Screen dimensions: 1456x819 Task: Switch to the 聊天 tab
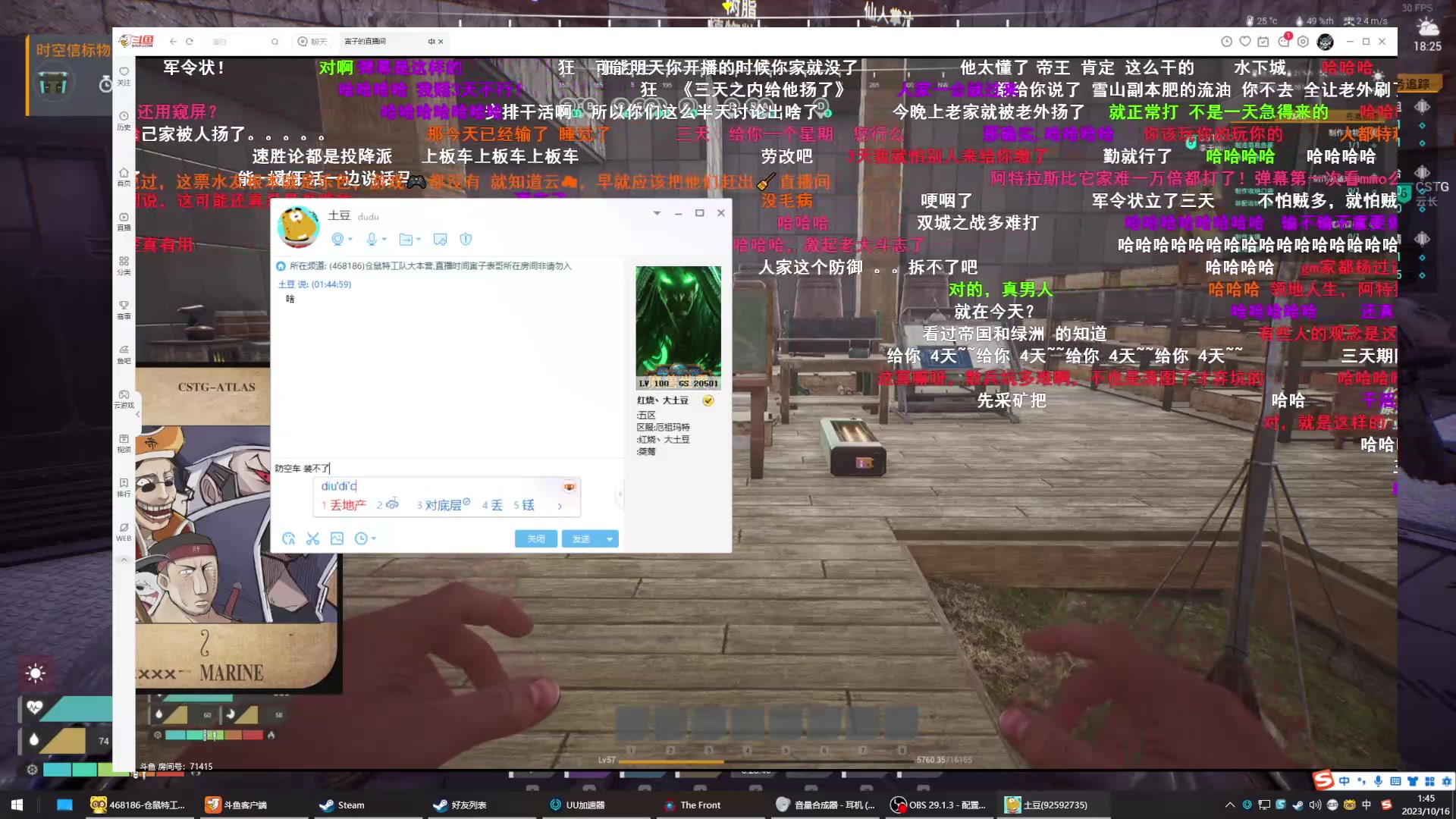[x=312, y=42]
